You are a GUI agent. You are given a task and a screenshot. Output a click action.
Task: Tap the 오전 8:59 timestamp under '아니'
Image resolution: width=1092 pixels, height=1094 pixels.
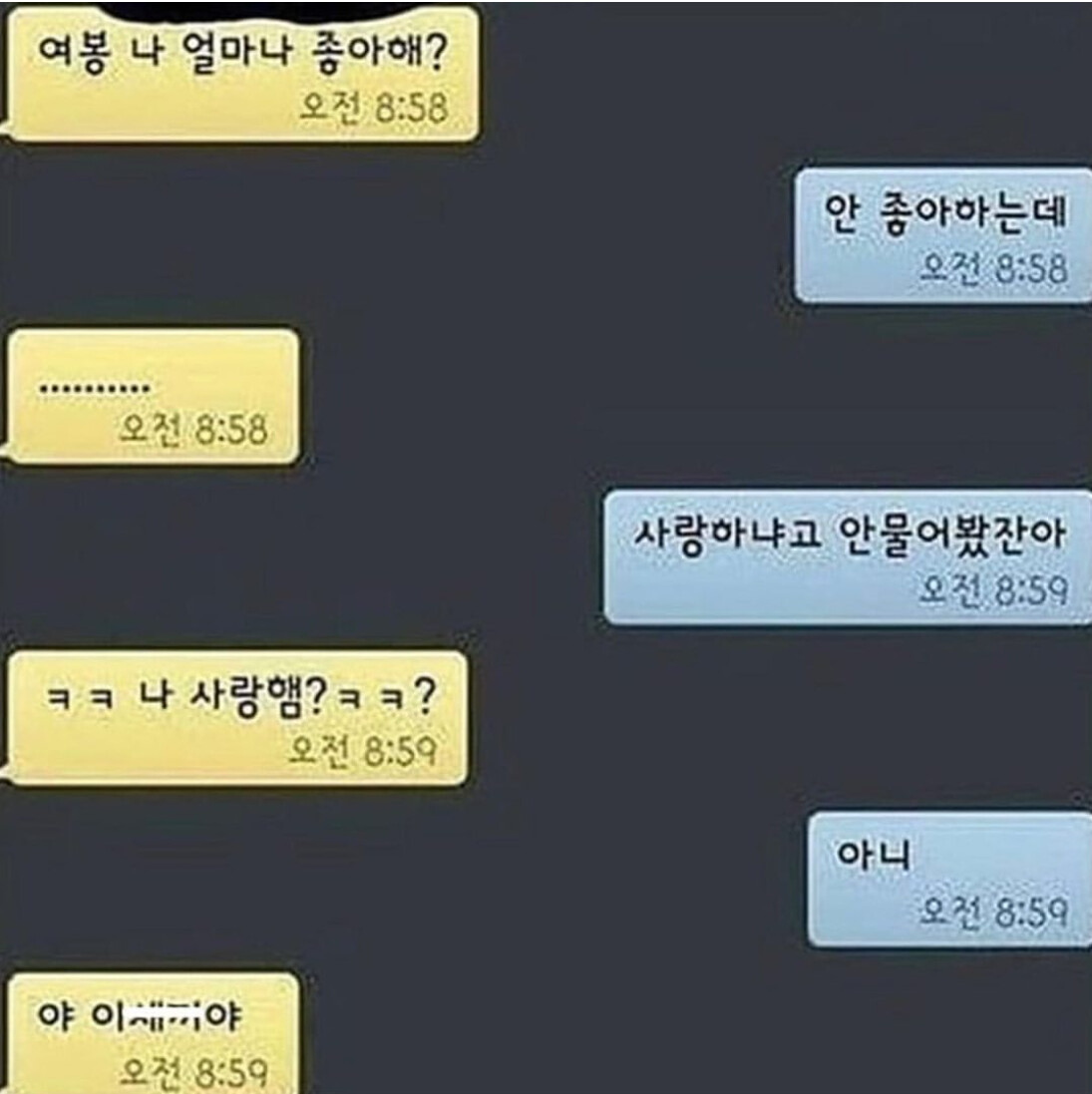point(993,912)
